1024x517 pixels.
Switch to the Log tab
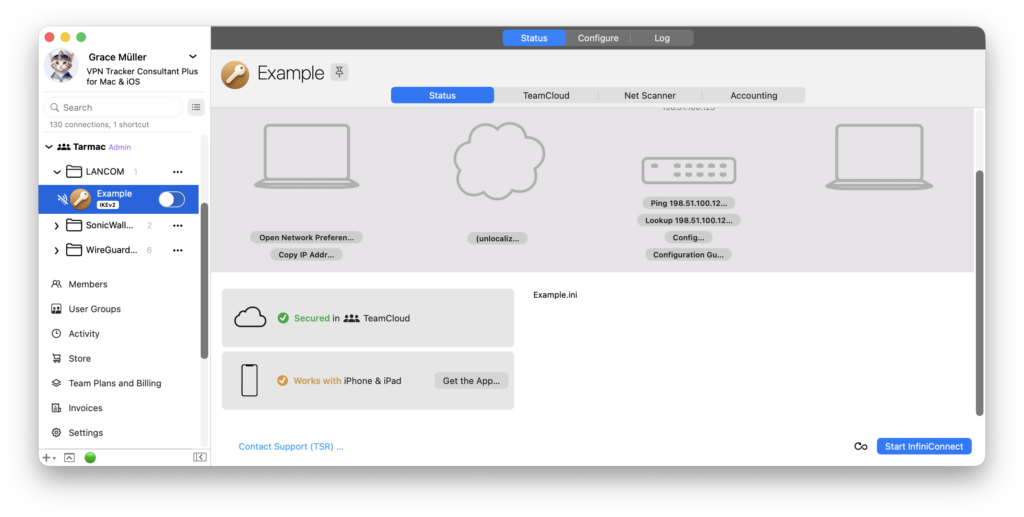coord(662,38)
